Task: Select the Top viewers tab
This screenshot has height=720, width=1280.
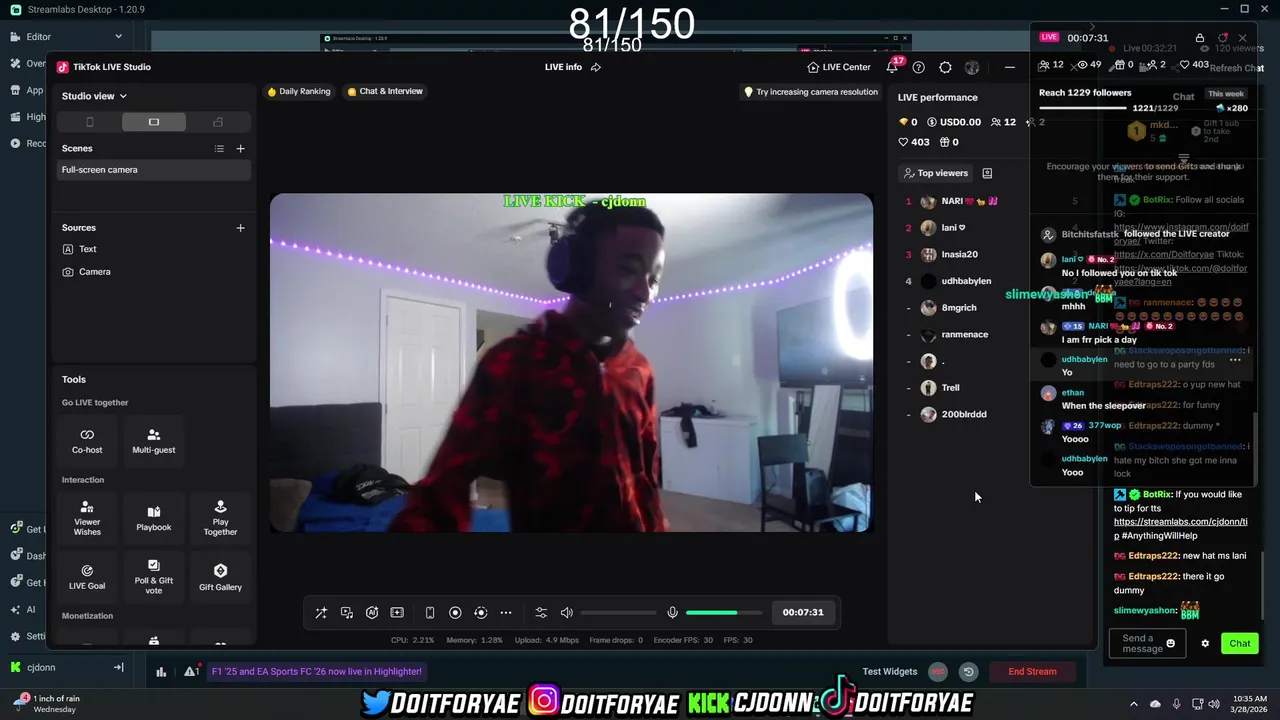Action: (935, 173)
